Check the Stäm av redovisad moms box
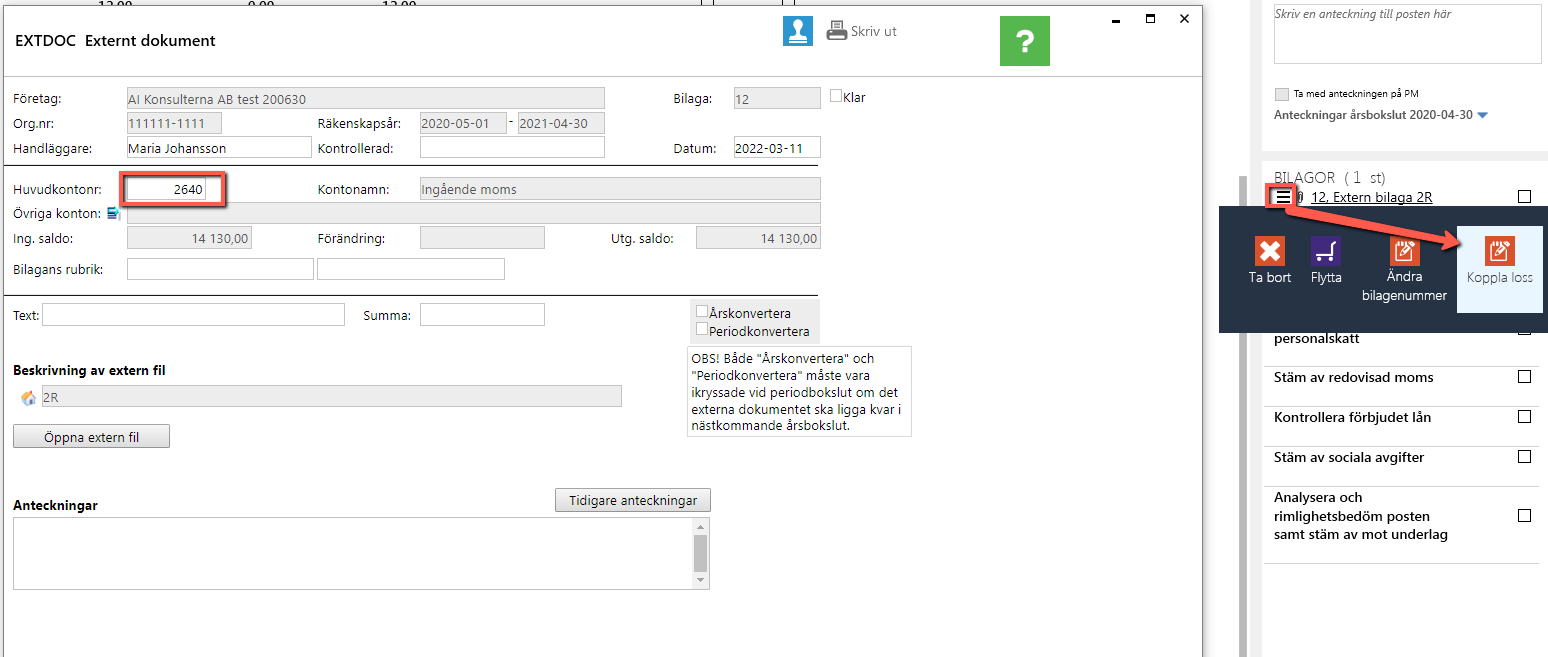The width and height of the screenshot is (1548, 657). 1524,377
